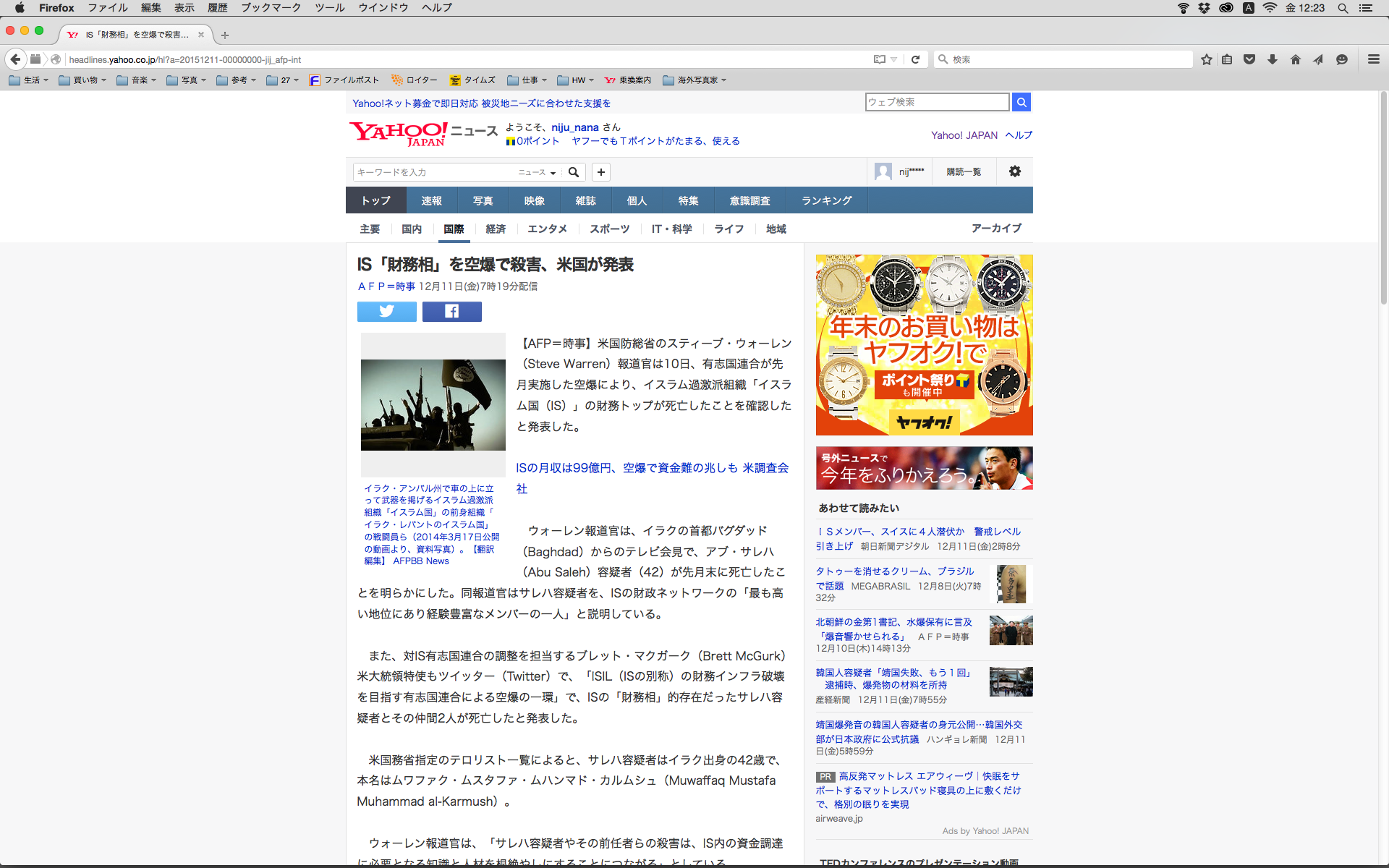Click the bookmark star icon
Screen dimensions: 1389x868
(1206, 59)
